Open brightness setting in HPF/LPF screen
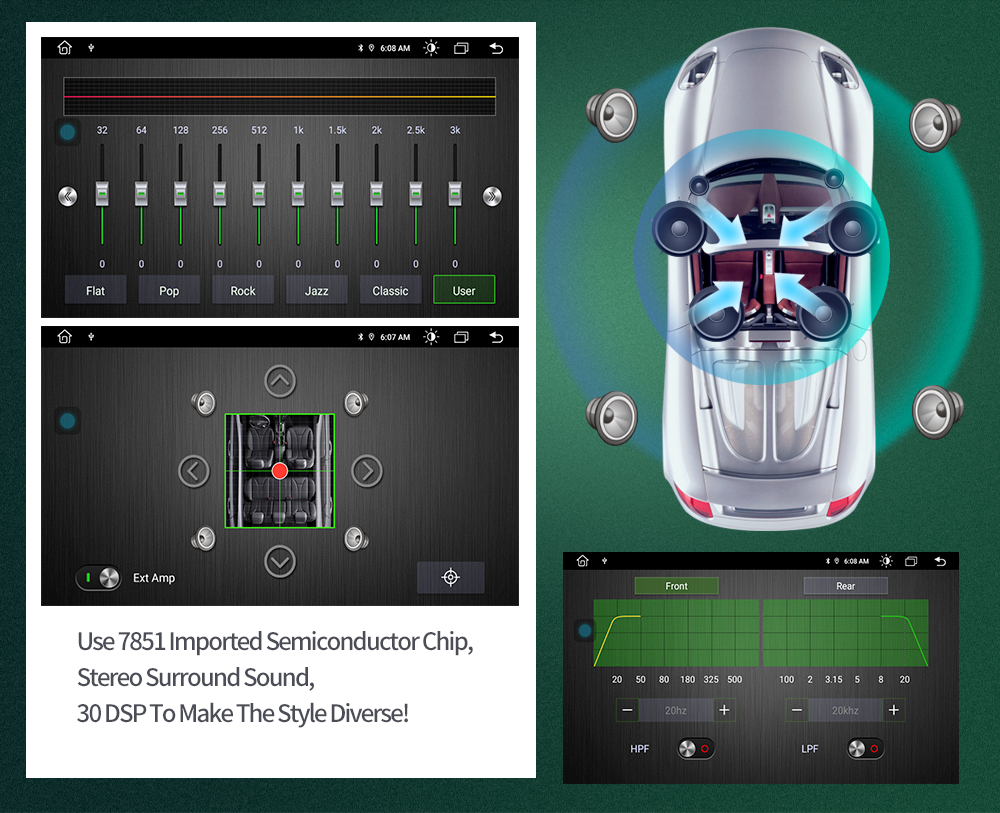 point(886,560)
